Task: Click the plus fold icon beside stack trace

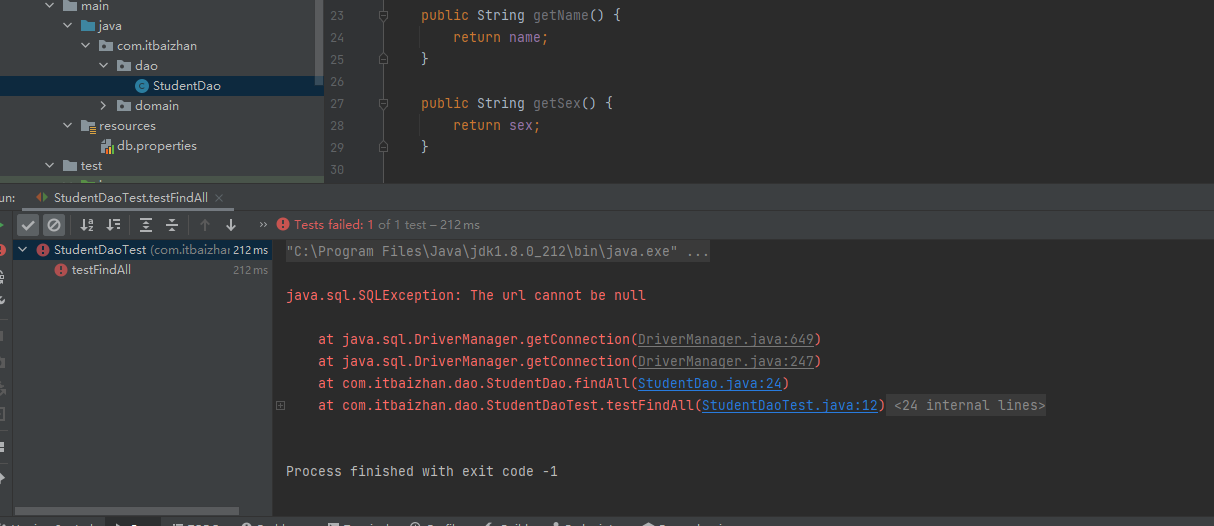Action: pos(281,405)
